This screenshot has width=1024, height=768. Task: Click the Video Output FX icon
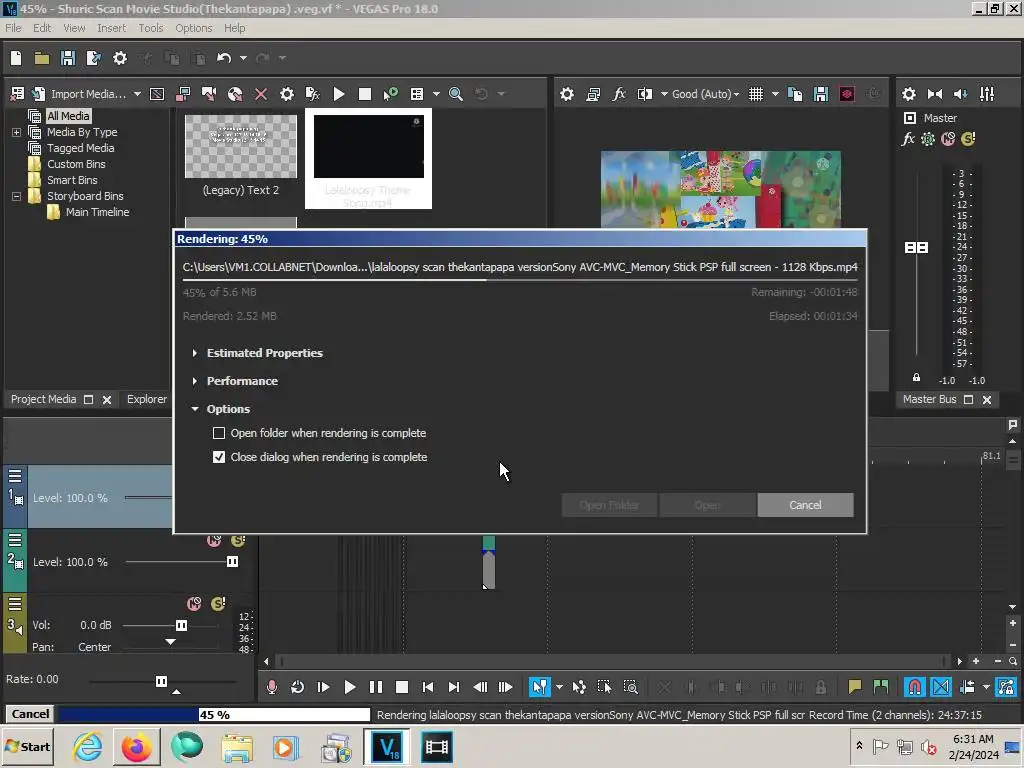tap(619, 94)
